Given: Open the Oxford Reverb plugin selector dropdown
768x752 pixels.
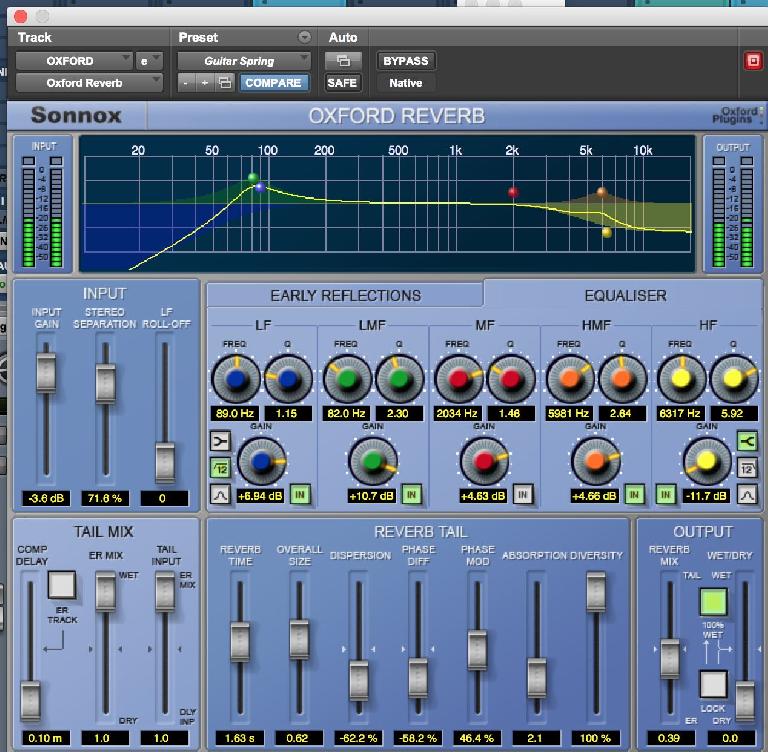Looking at the screenshot, I should pos(89,83).
